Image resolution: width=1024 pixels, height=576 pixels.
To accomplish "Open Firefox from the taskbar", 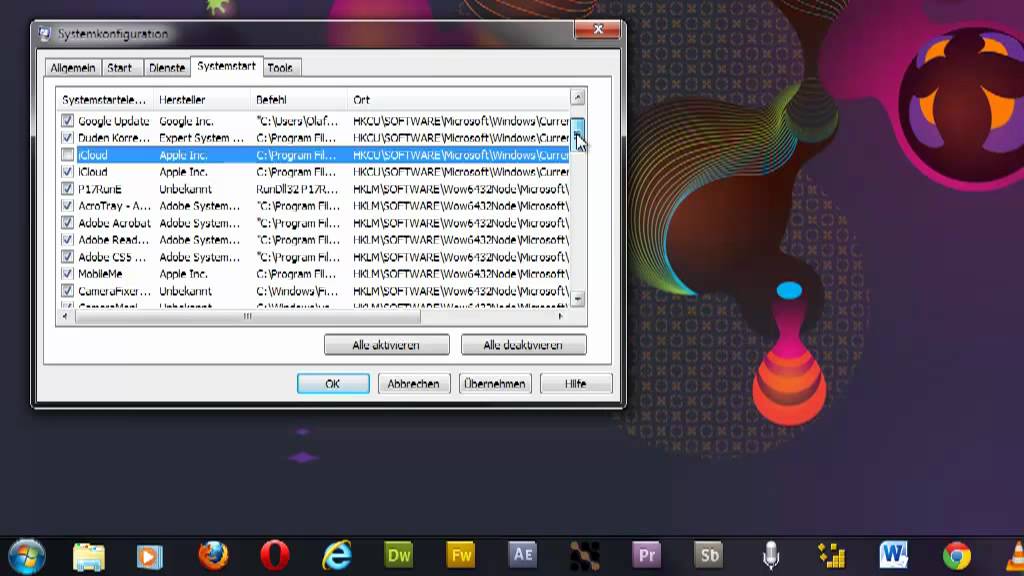I will click(x=213, y=556).
